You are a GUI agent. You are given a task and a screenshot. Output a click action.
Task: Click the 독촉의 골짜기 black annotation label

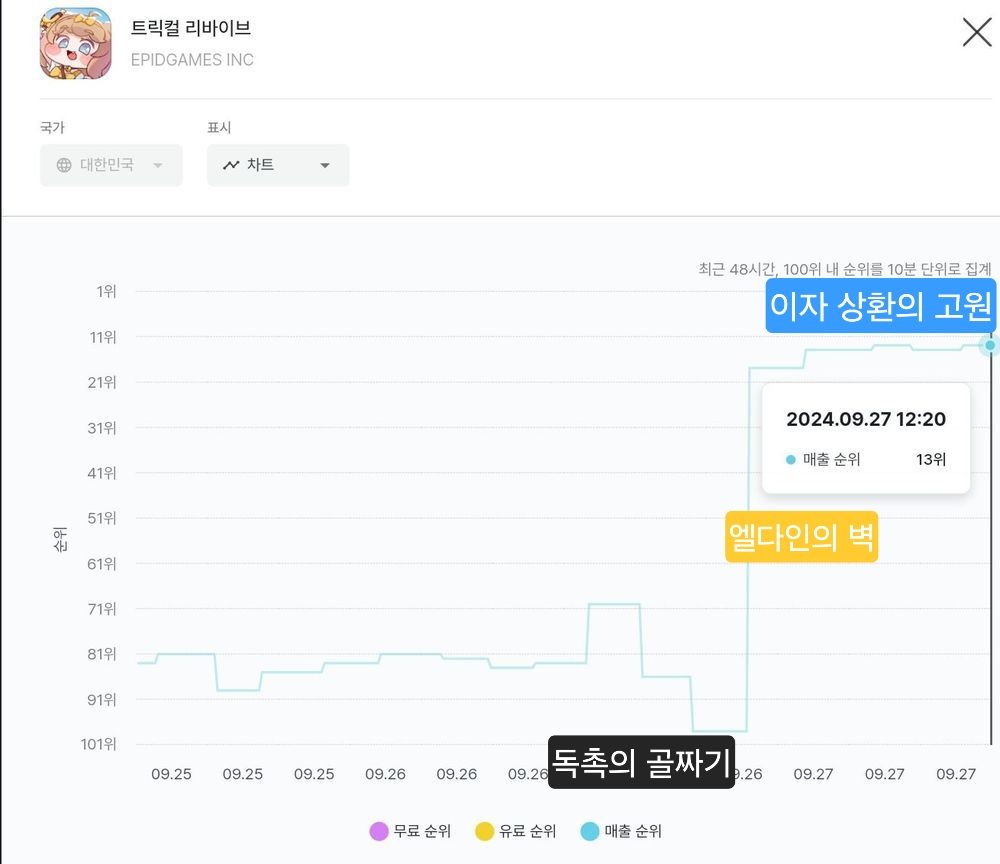(642, 762)
